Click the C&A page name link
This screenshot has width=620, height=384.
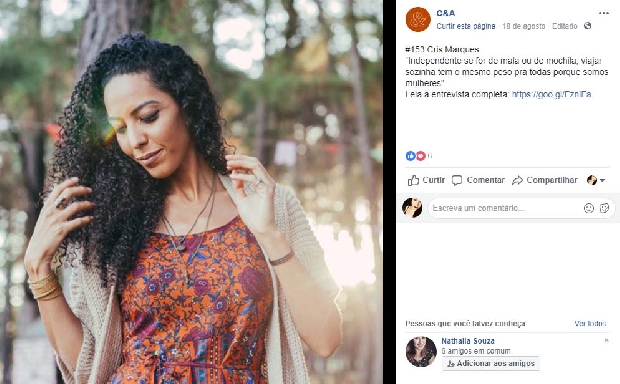(446, 13)
